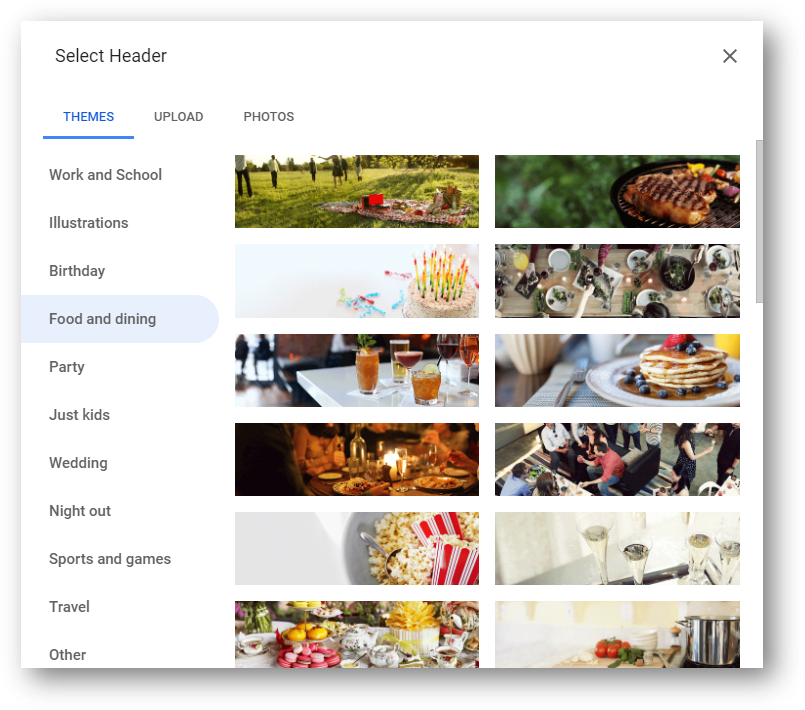Switch to the THEMES tab
The height and width of the screenshot is (710, 805).
tap(88, 117)
